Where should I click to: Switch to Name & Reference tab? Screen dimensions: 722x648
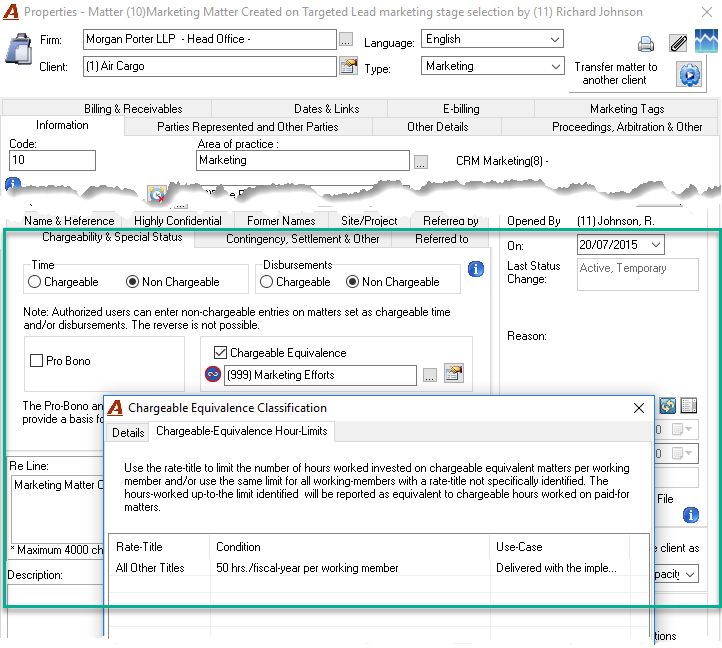pos(69,221)
